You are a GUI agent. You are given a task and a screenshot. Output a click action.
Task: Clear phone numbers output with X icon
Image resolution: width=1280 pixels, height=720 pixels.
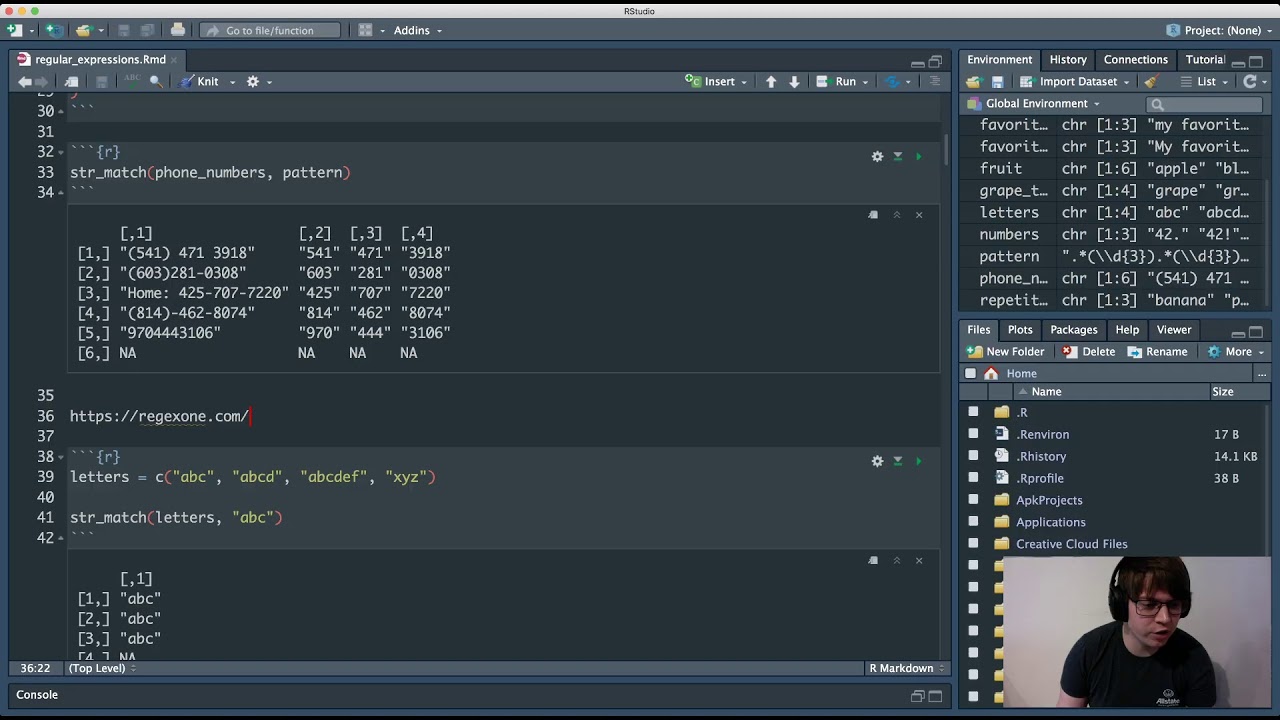pos(919,215)
